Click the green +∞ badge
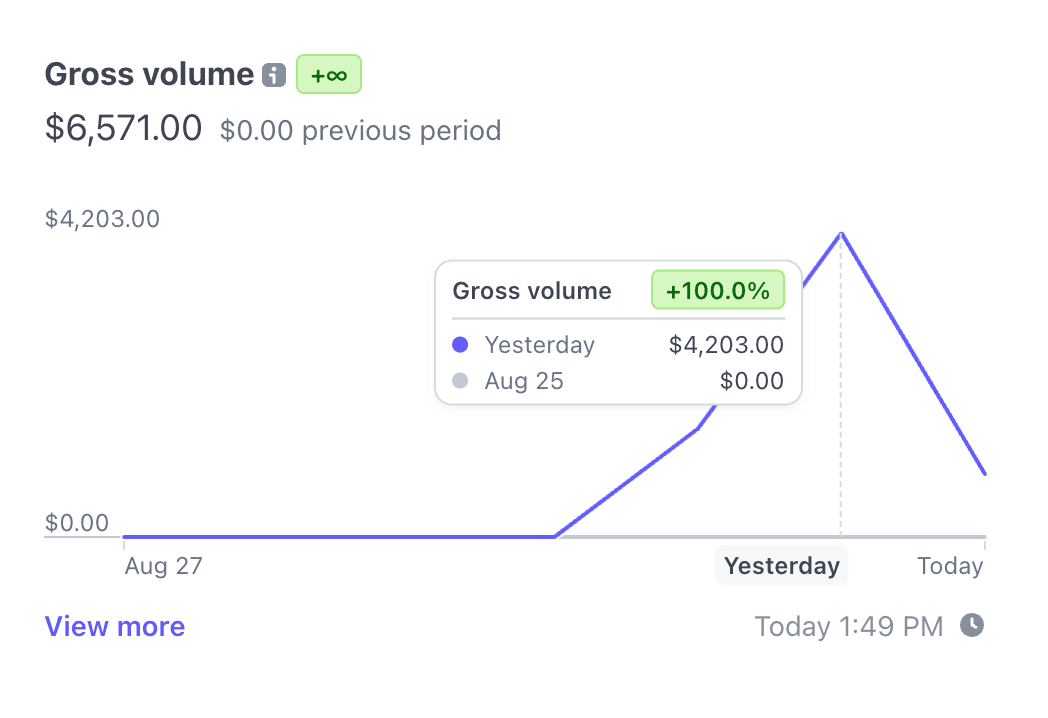The height and width of the screenshot is (718, 1048). coord(329,75)
